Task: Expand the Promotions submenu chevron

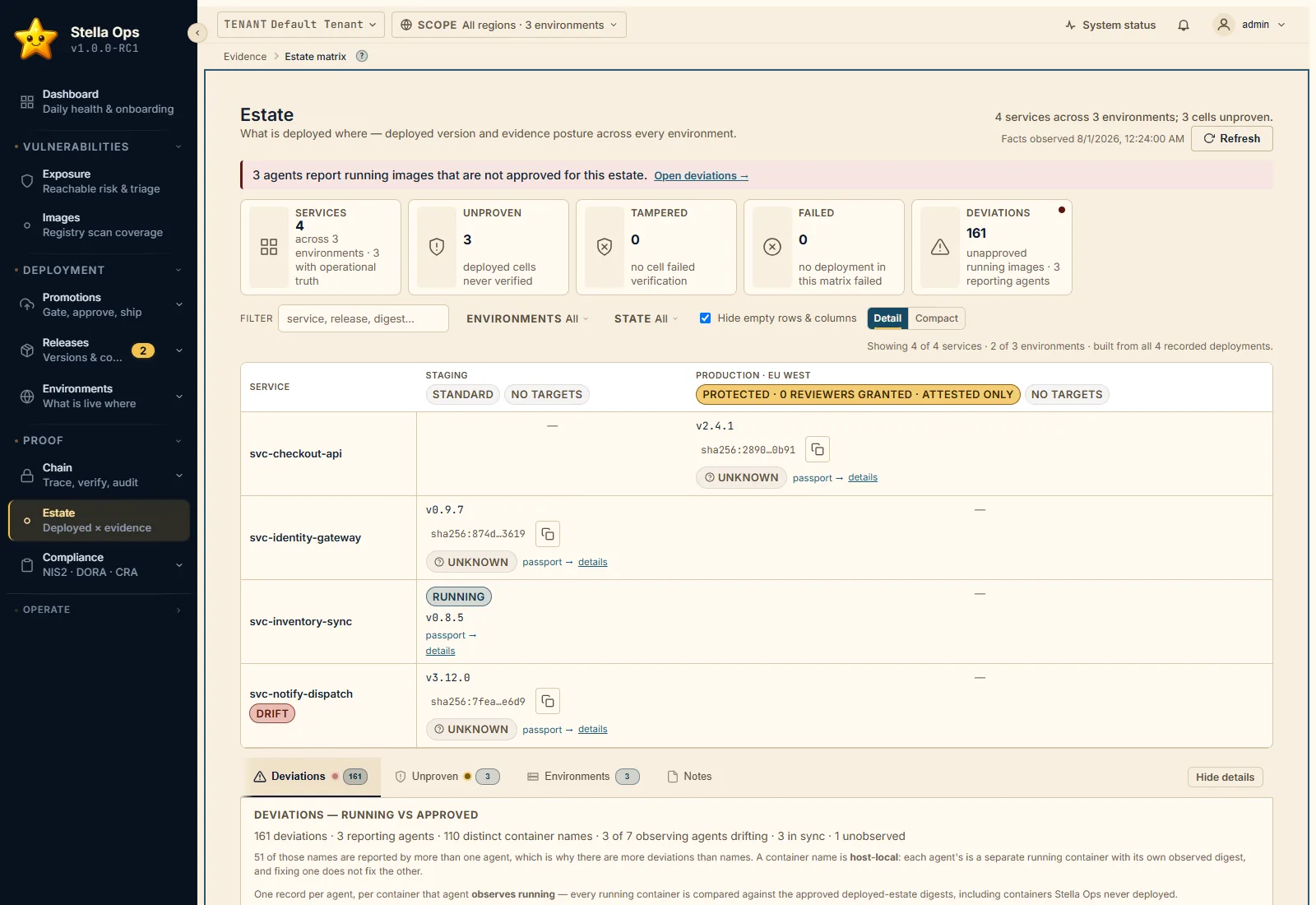Action: click(178, 304)
